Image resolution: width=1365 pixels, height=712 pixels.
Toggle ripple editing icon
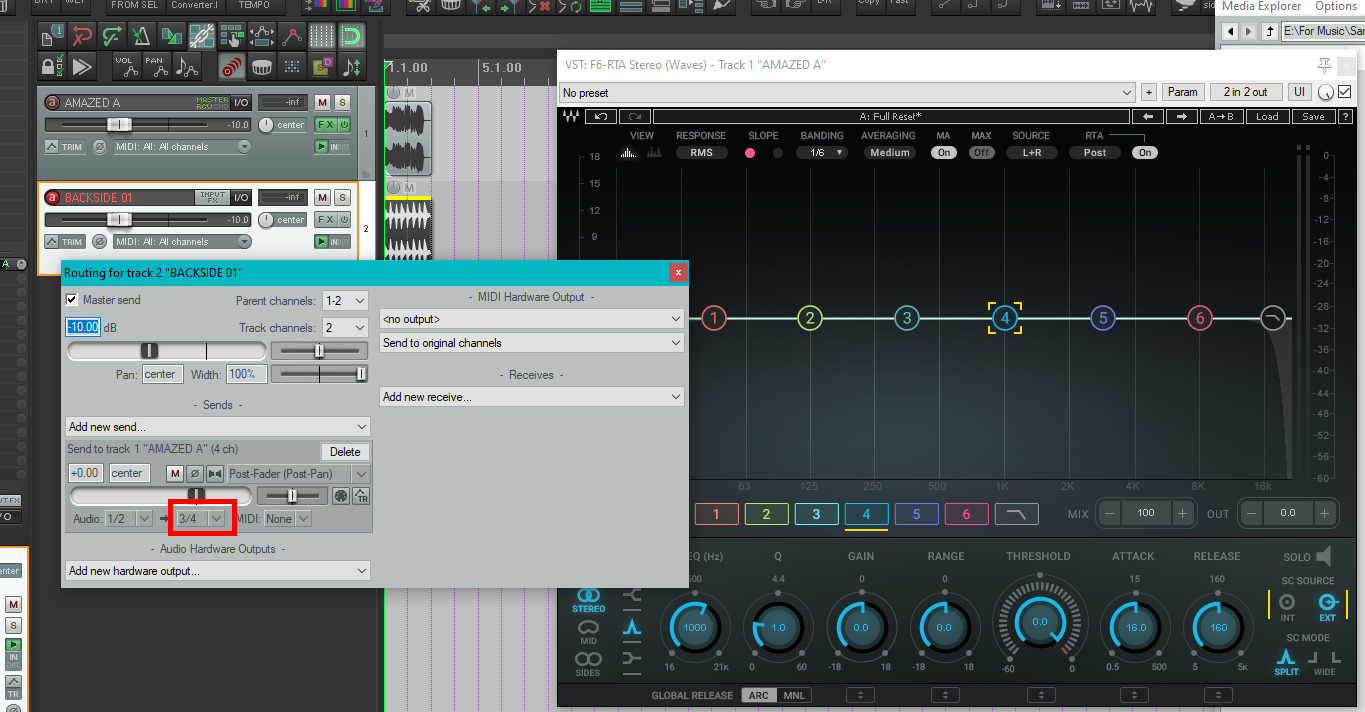point(231,38)
